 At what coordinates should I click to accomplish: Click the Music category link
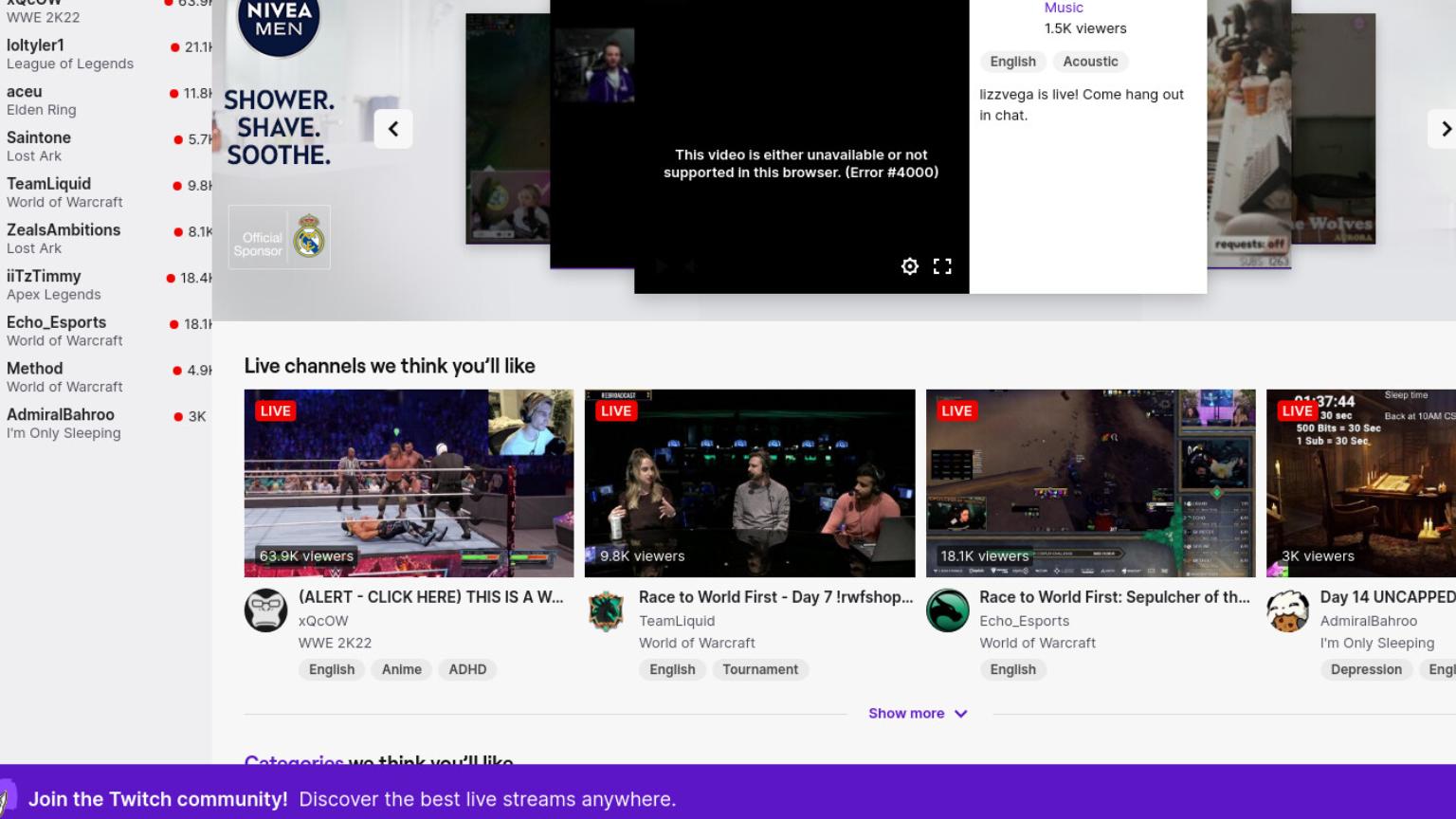pyautogui.click(x=1064, y=8)
